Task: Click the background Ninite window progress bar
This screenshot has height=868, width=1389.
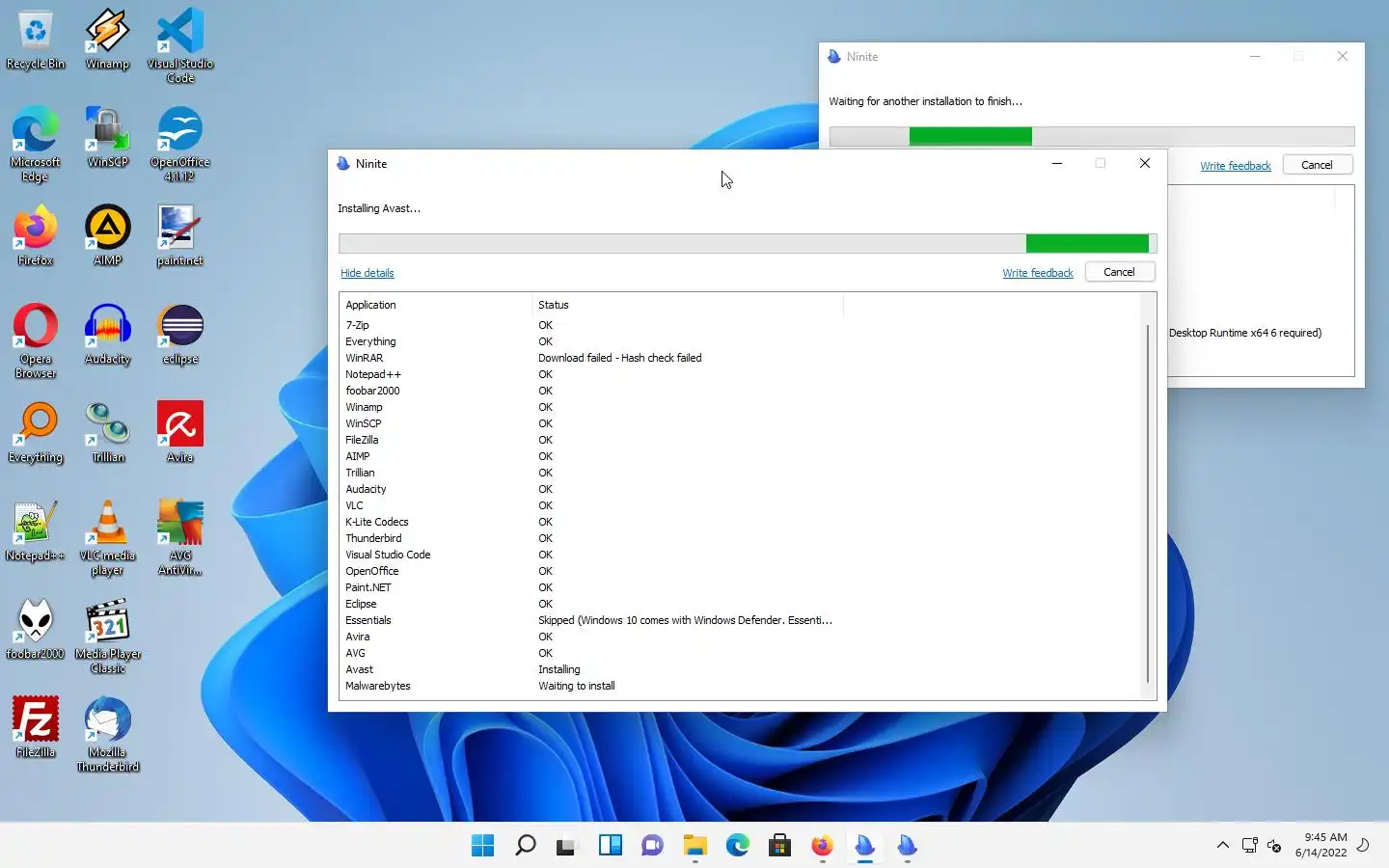Action: point(1092,136)
